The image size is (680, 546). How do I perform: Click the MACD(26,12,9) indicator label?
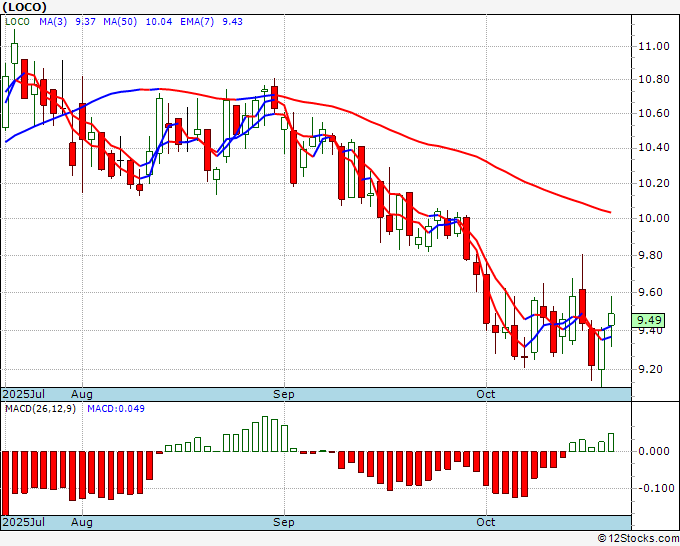40,409
